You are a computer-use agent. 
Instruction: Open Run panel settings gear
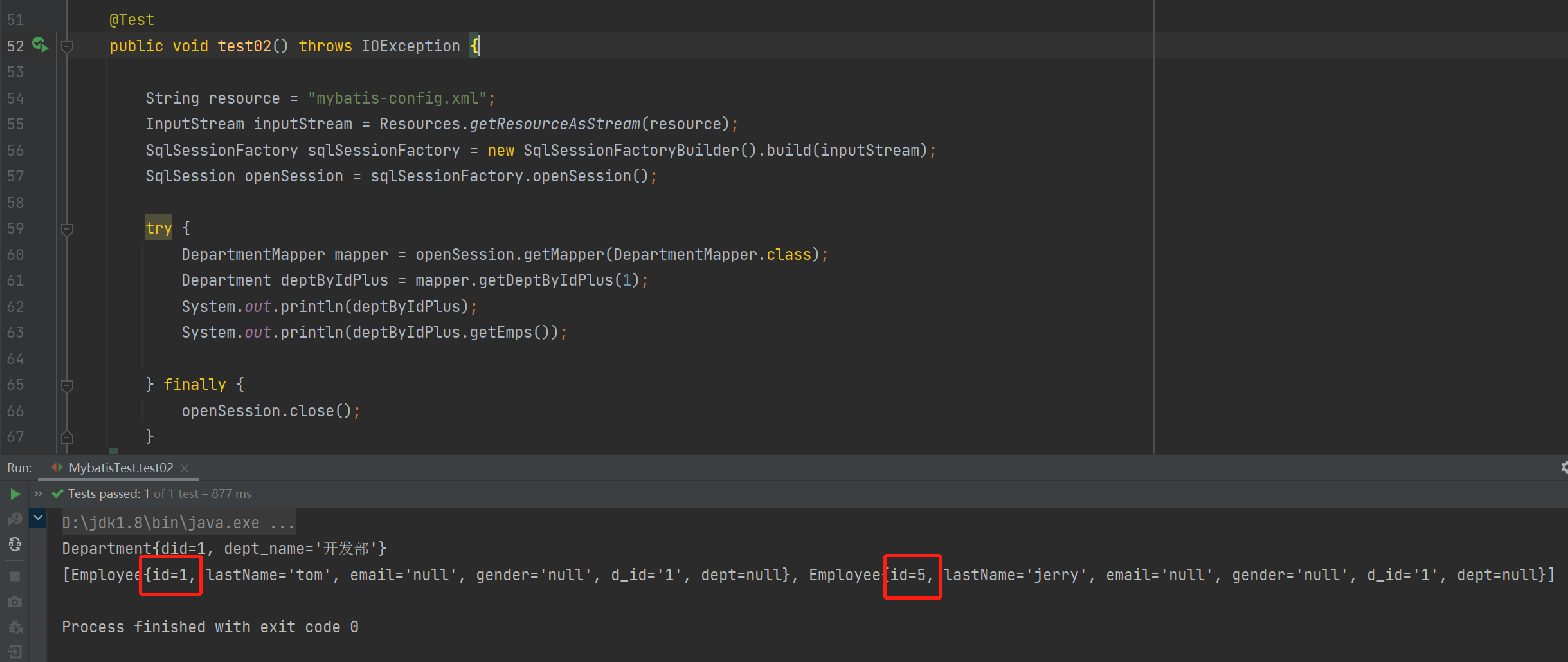pyautogui.click(x=1563, y=468)
